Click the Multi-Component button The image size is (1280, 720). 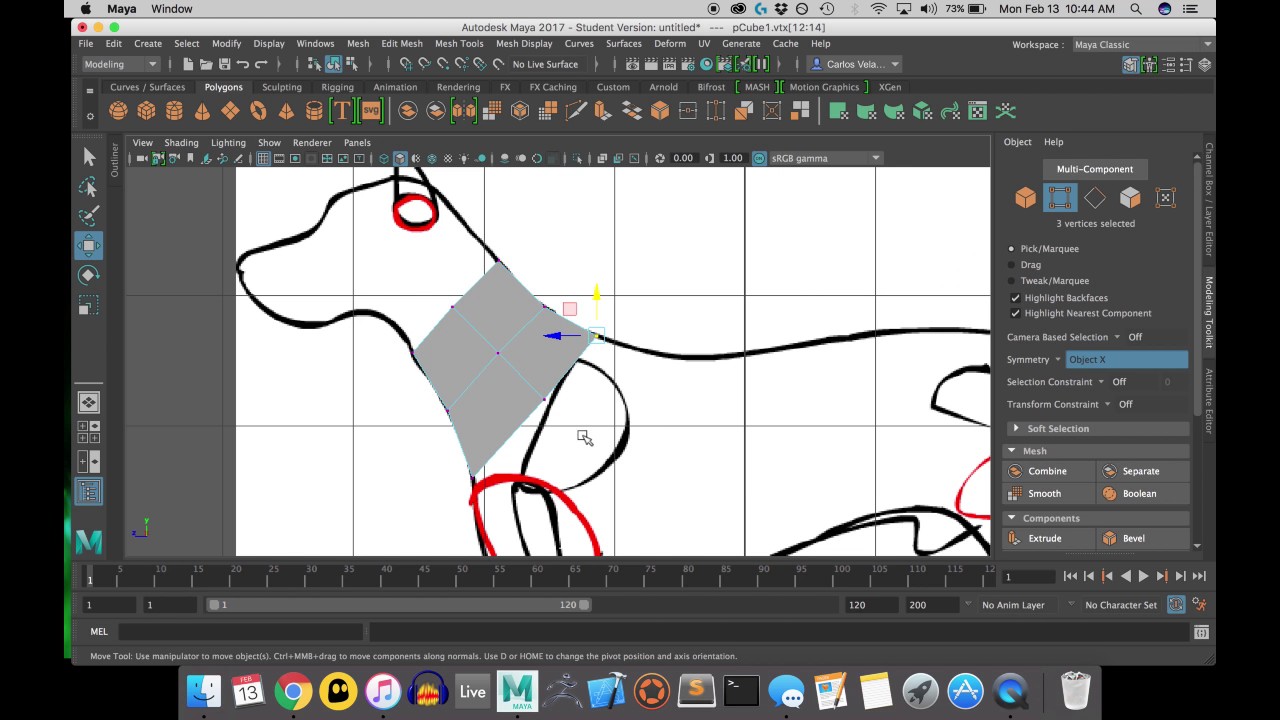1094,169
